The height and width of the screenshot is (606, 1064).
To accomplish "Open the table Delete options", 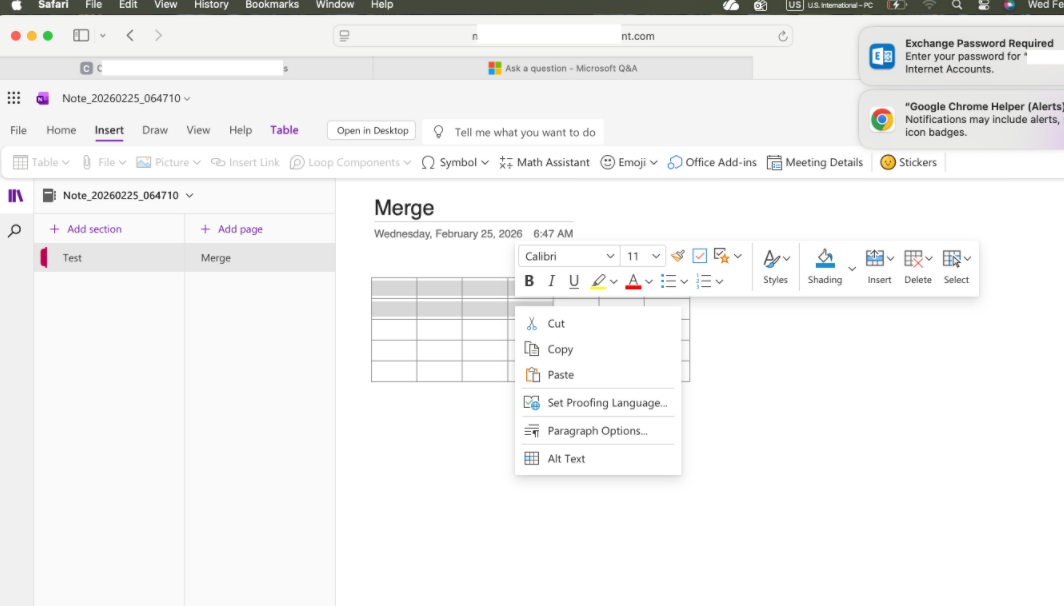I will tap(918, 266).
